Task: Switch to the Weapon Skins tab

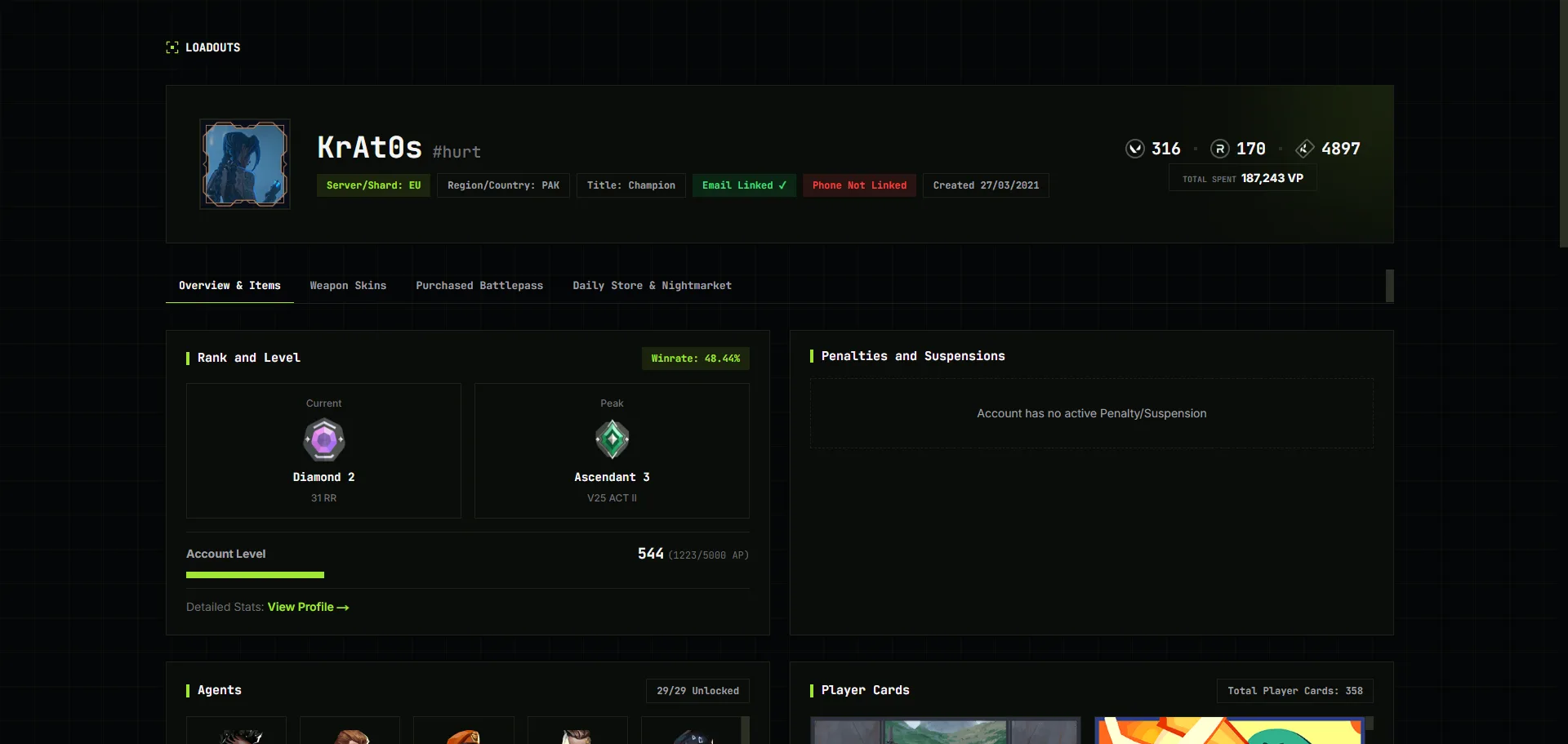Action: pos(348,286)
